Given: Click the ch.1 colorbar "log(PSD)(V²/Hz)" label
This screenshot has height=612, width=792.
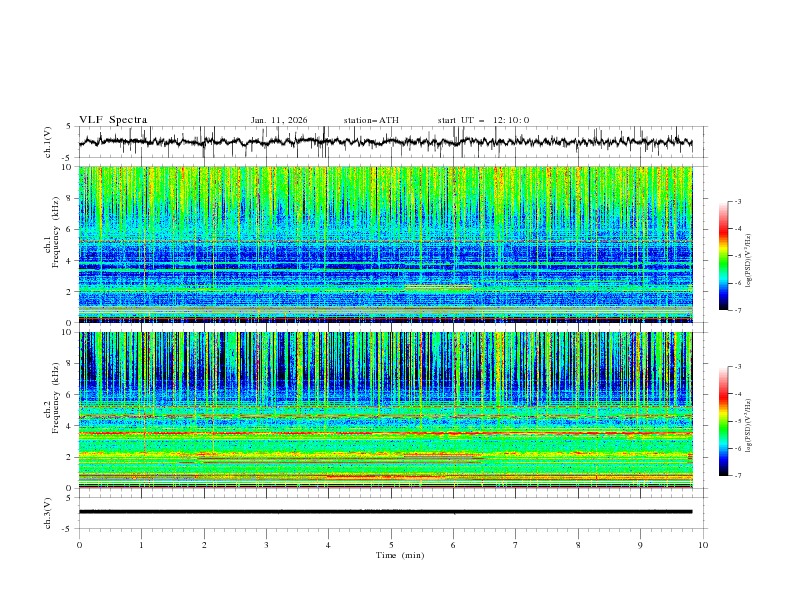Looking at the screenshot, I should coord(748,261).
